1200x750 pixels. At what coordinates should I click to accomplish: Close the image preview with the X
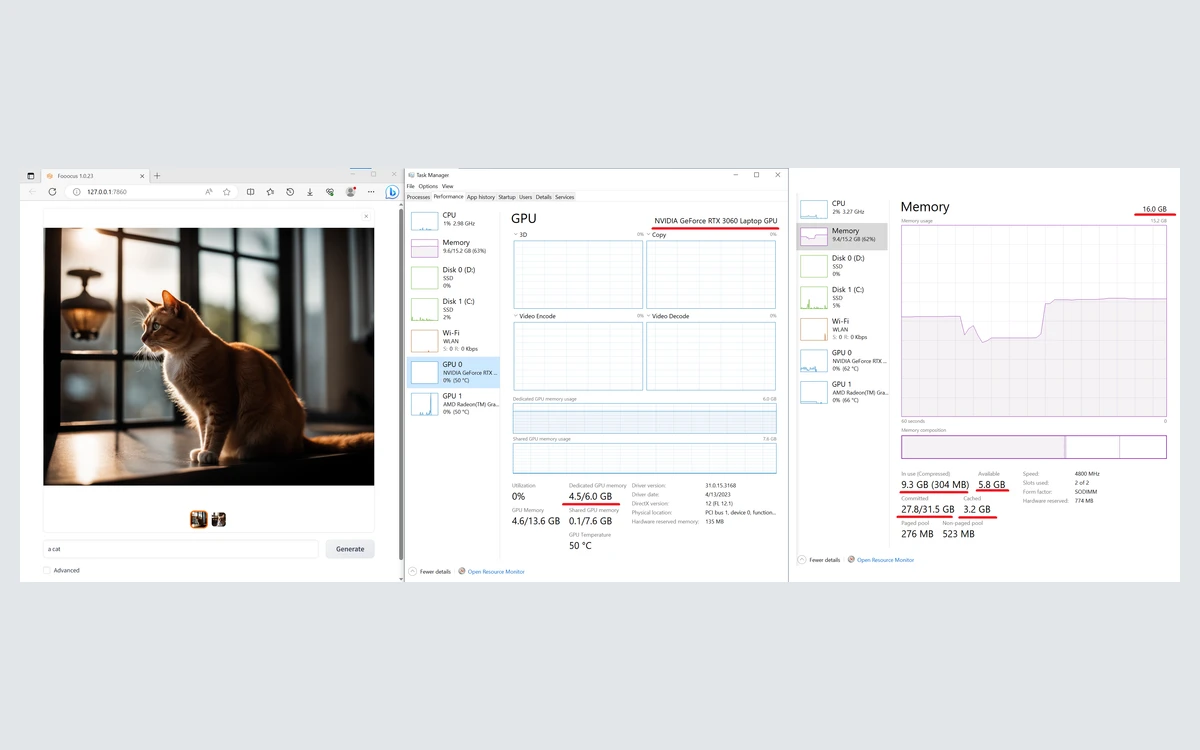coord(366,216)
